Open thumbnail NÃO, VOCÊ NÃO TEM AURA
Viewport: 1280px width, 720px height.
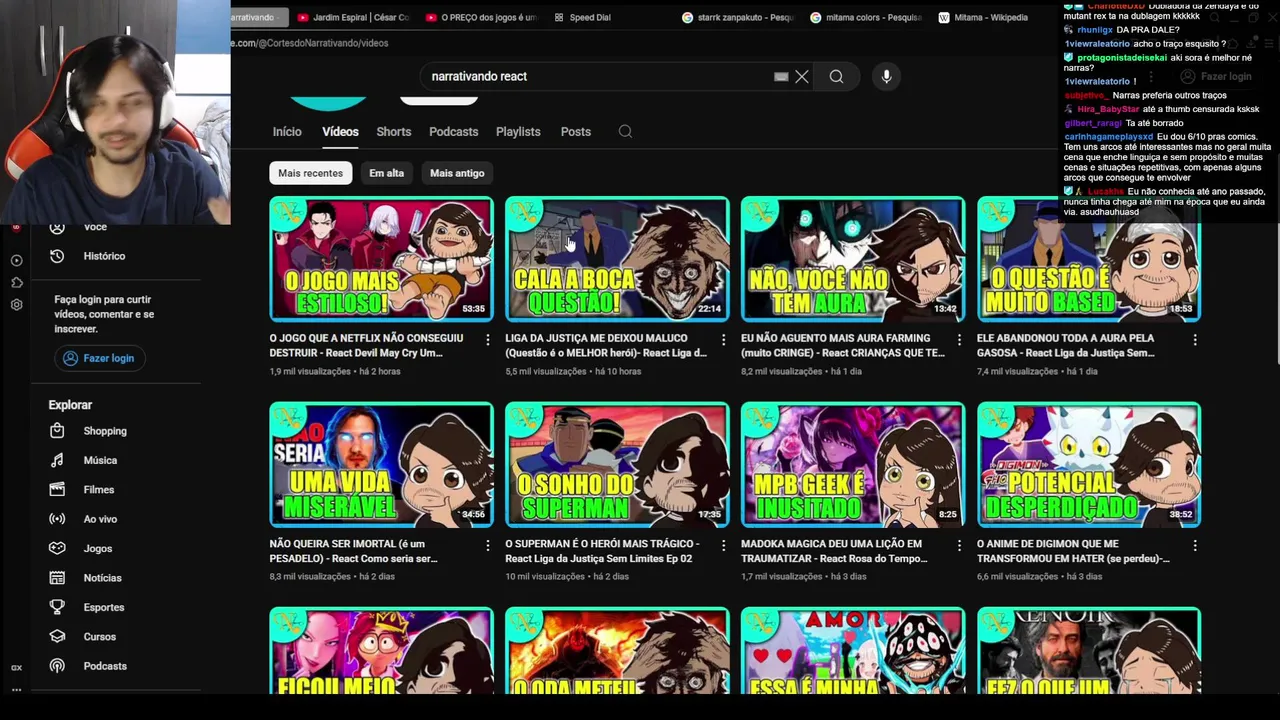[x=853, y=259]
